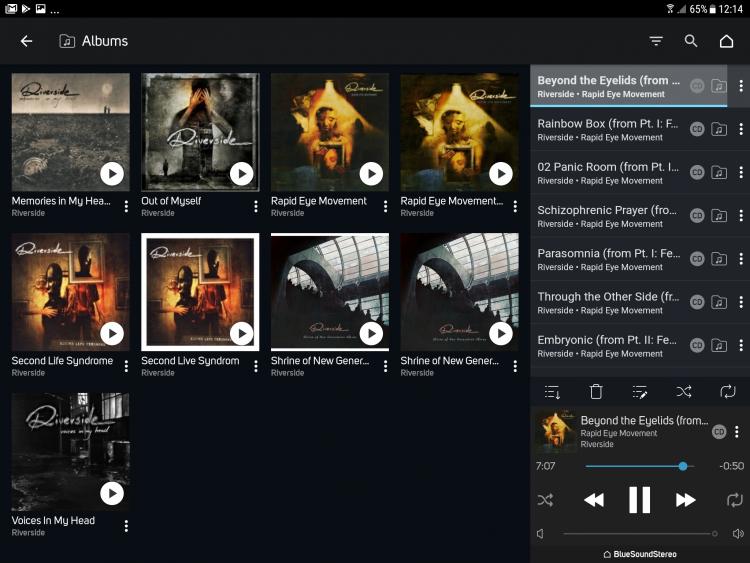Click CD quality badge in now playing
Image resolution: width=750 pixels, height=563 pixels.
click(x=719, y=431)
